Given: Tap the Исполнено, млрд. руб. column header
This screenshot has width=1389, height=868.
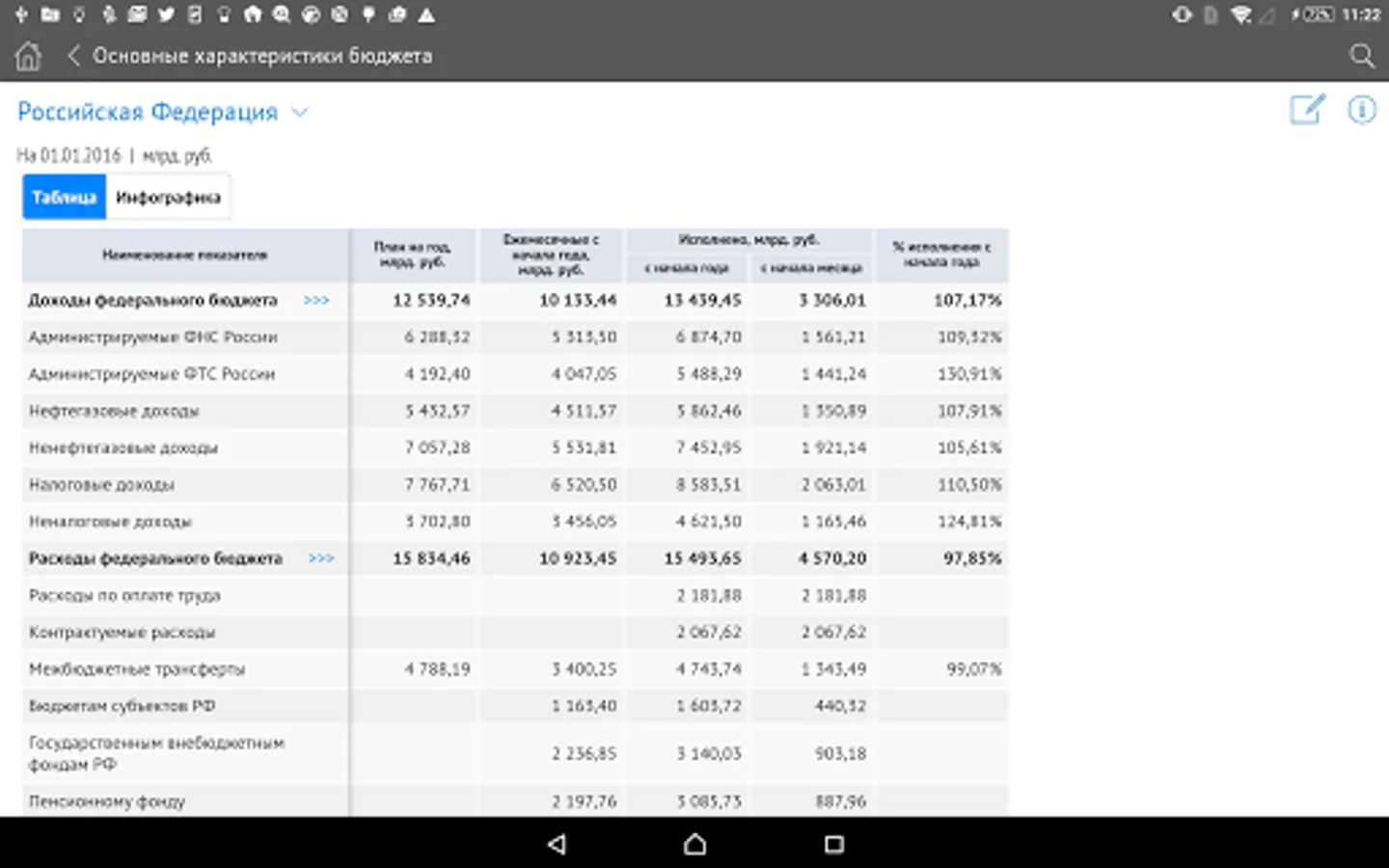Looking at the screenshot, I should pyautogui.click(x=749, y=239).
